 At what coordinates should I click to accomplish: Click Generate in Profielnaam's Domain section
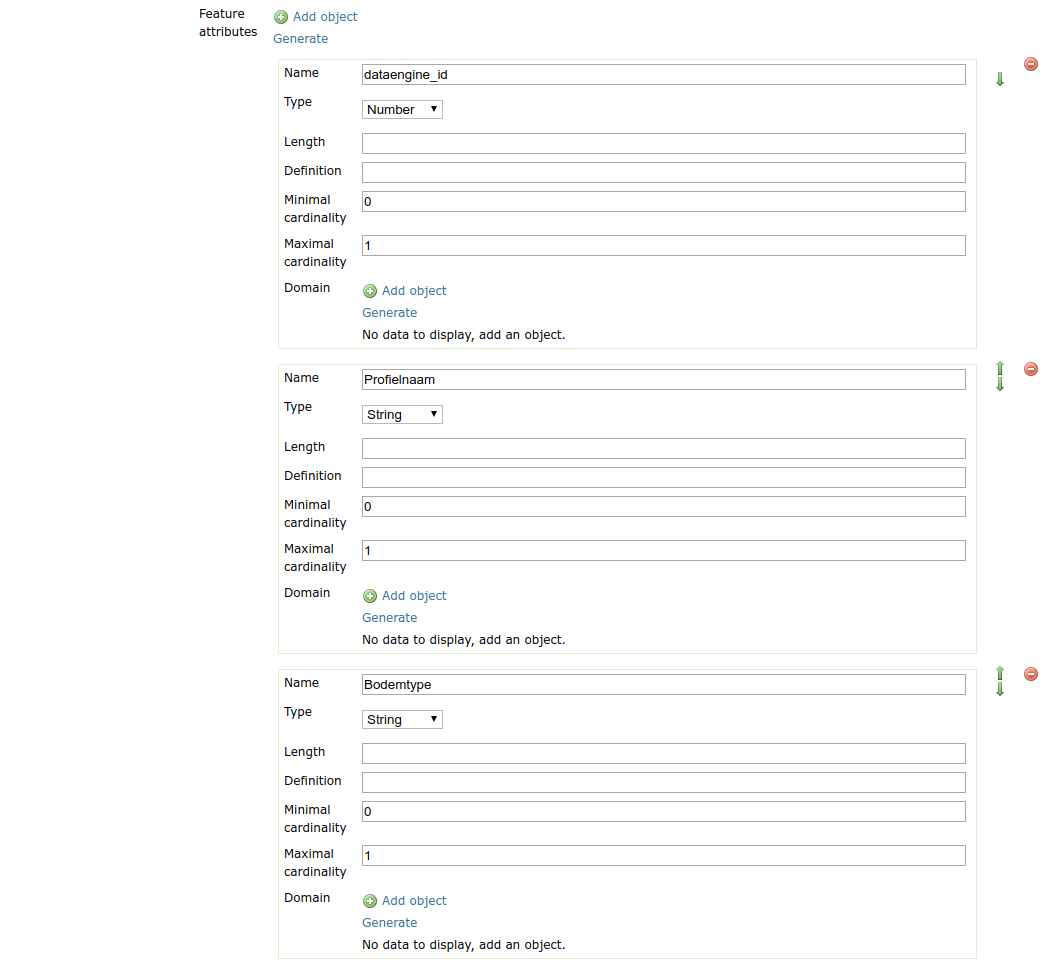pyautogui.click(x=389, y=618)
